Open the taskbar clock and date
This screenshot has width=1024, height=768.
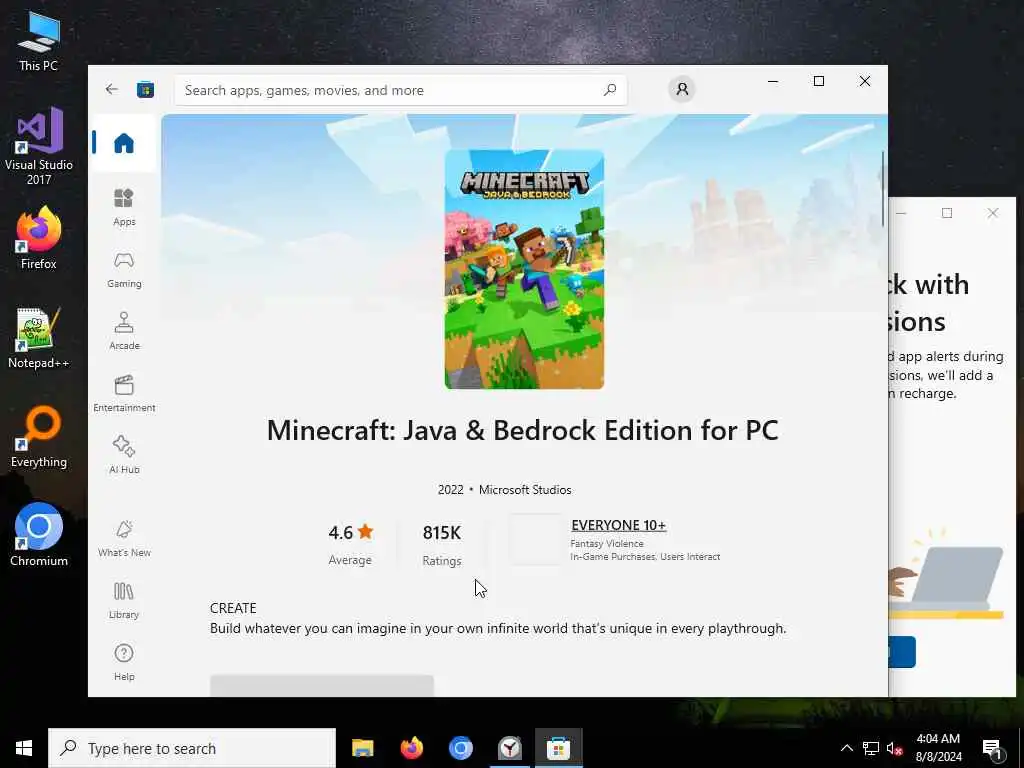pyautogui.click(x=938, y=748)
